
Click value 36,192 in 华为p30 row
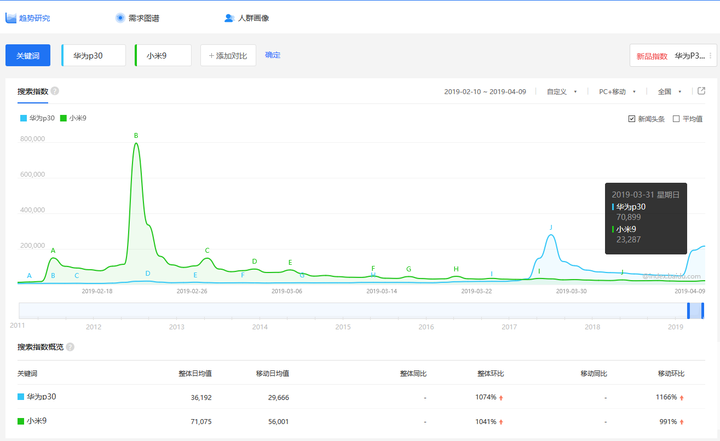201,397
